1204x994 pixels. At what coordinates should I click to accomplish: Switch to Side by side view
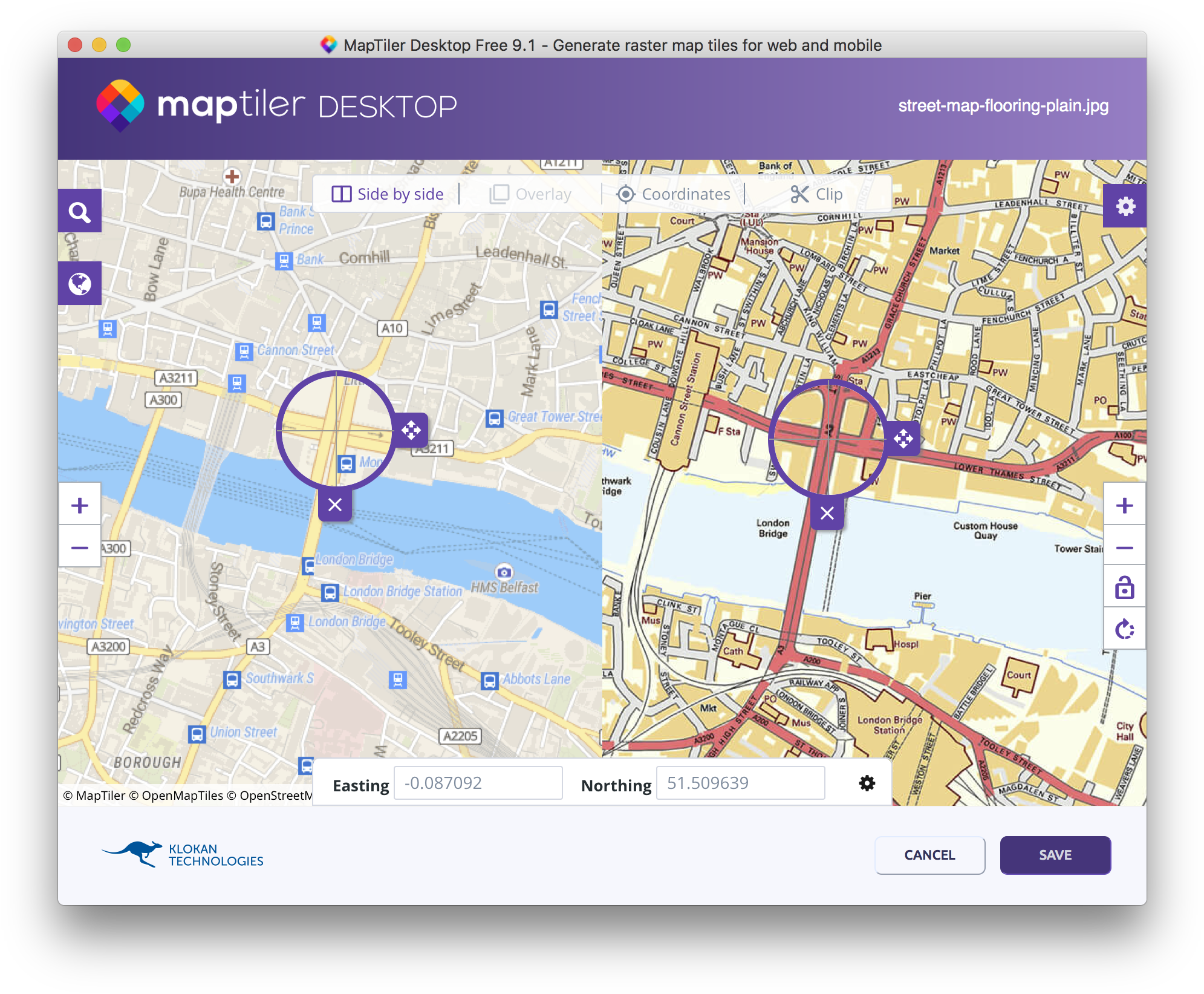[x=388, y=194]
